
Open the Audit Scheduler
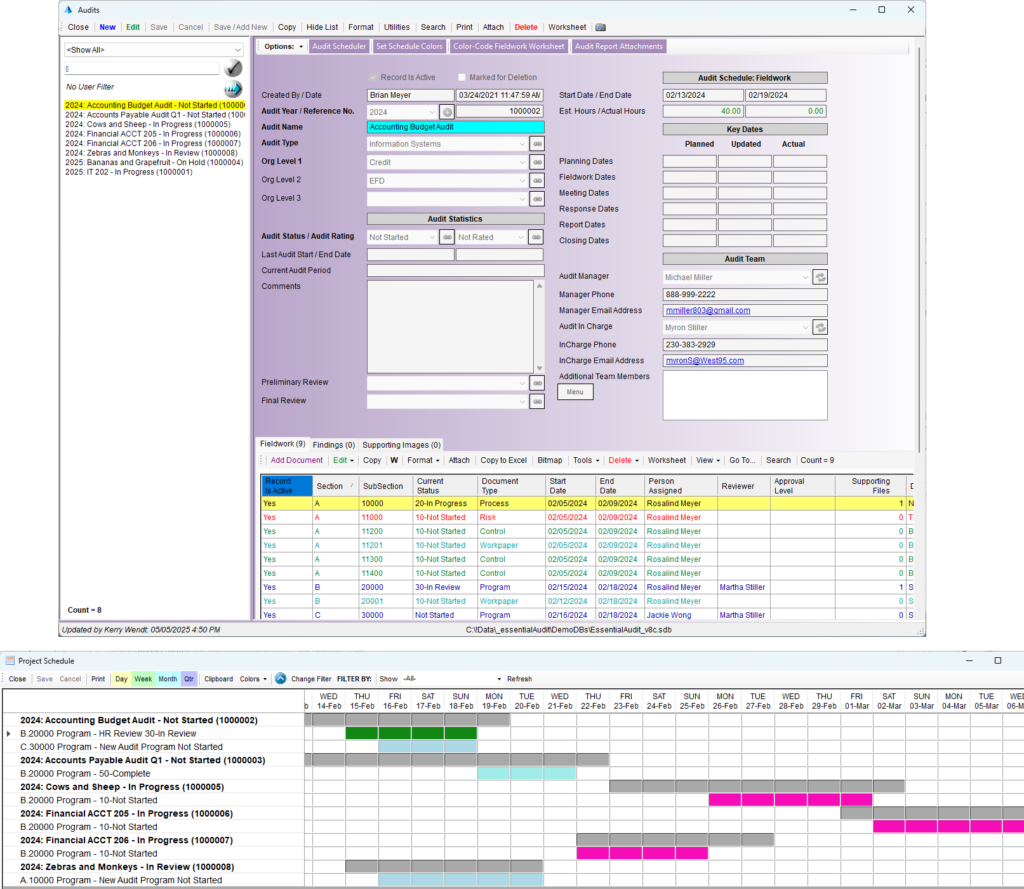click(339, 46)
